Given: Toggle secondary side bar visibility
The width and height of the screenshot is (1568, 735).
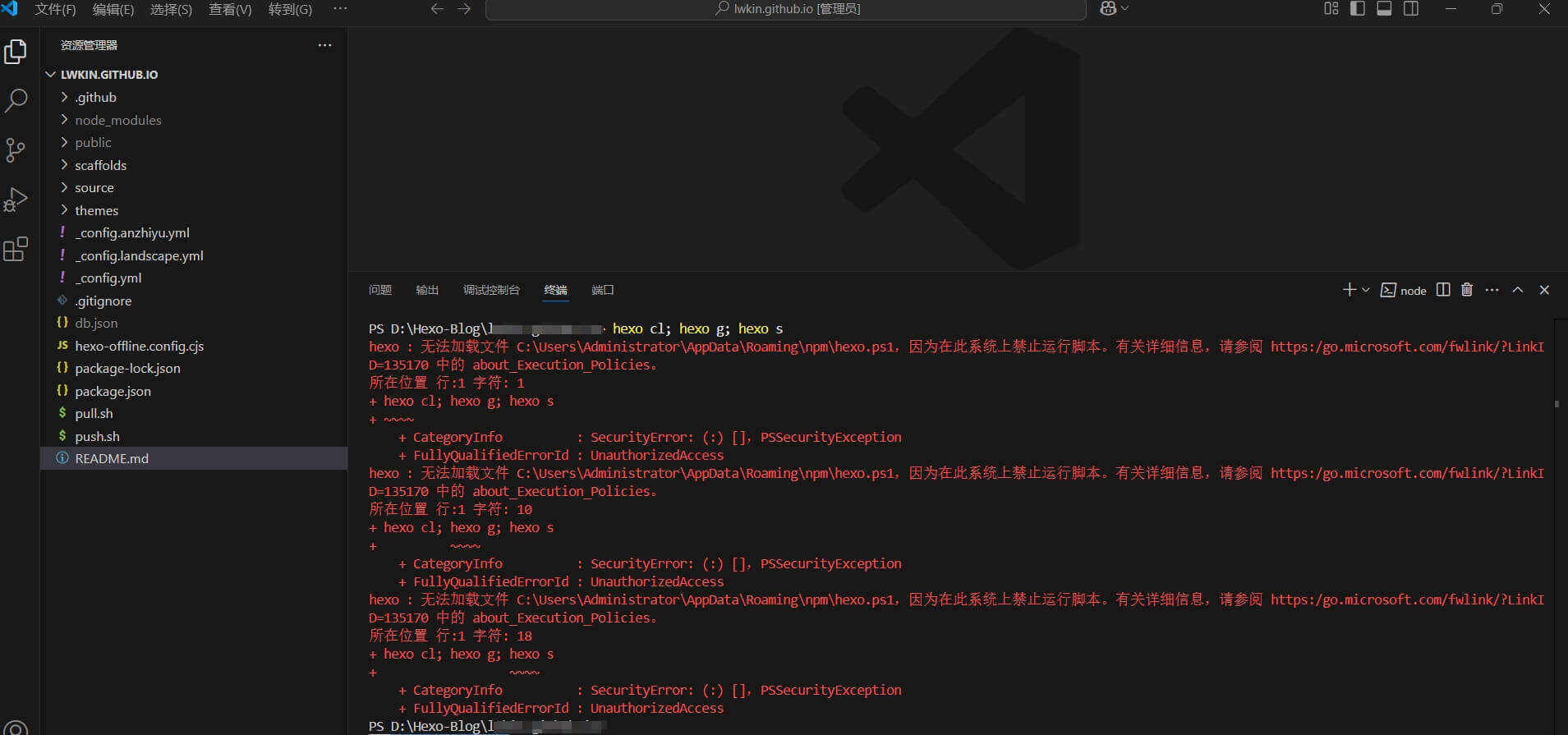Looking at the screenshot, I should point(1411,9).
